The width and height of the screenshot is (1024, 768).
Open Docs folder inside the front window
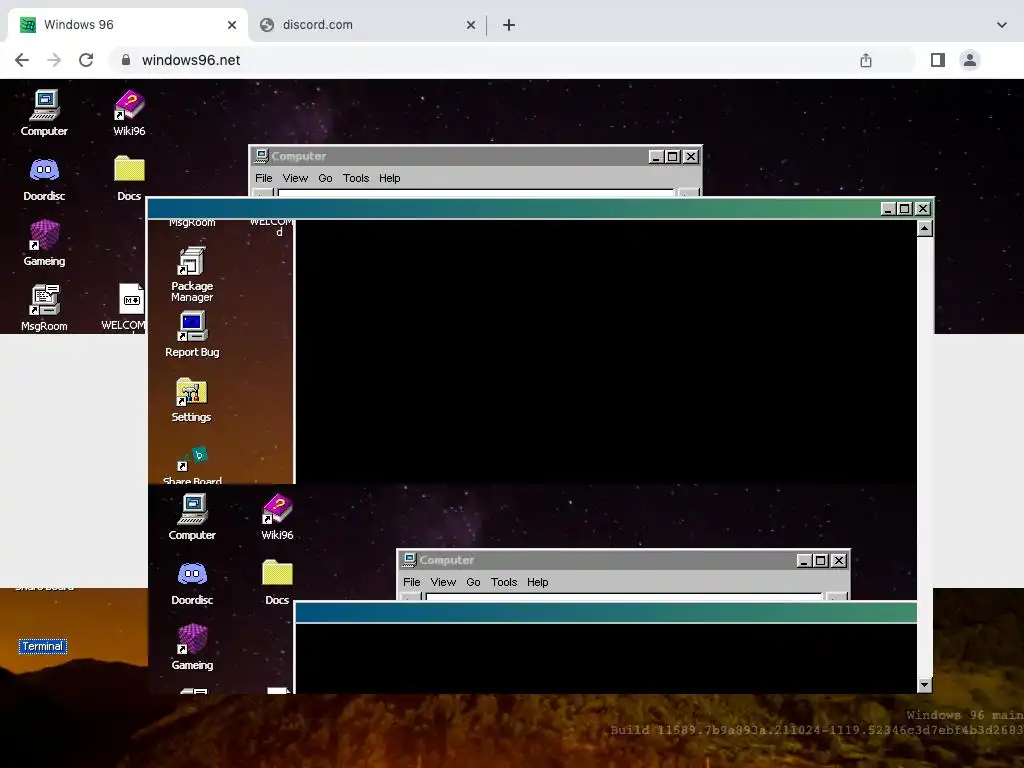(278, 582)
